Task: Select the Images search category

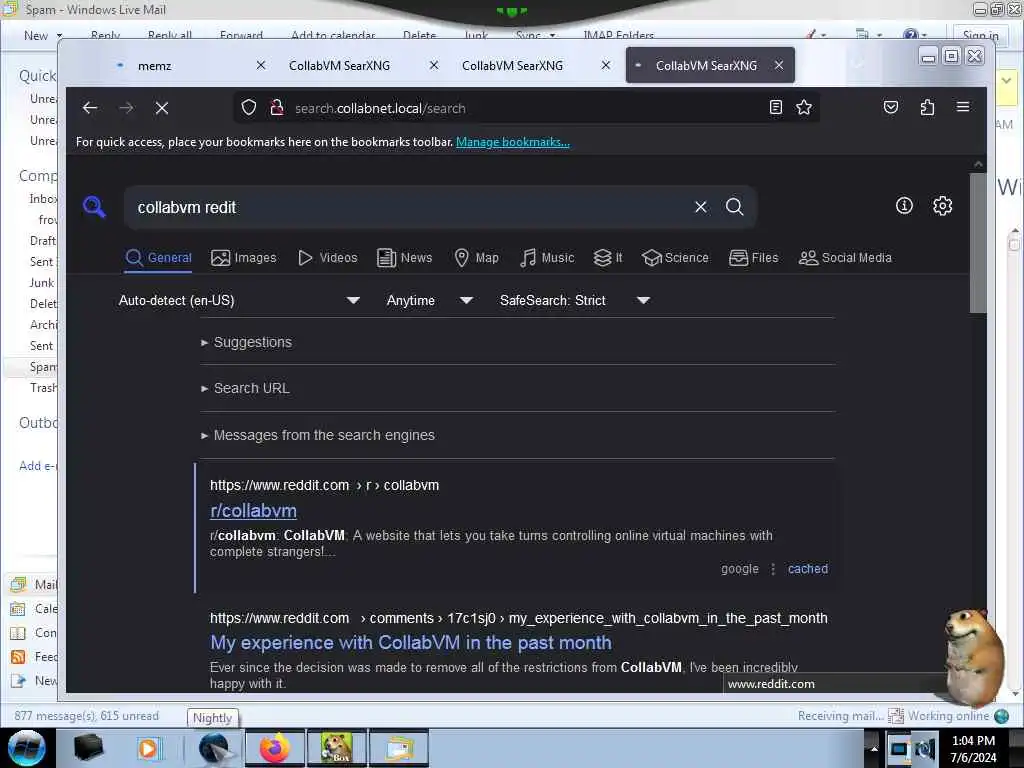Action: tap(244, 257)
